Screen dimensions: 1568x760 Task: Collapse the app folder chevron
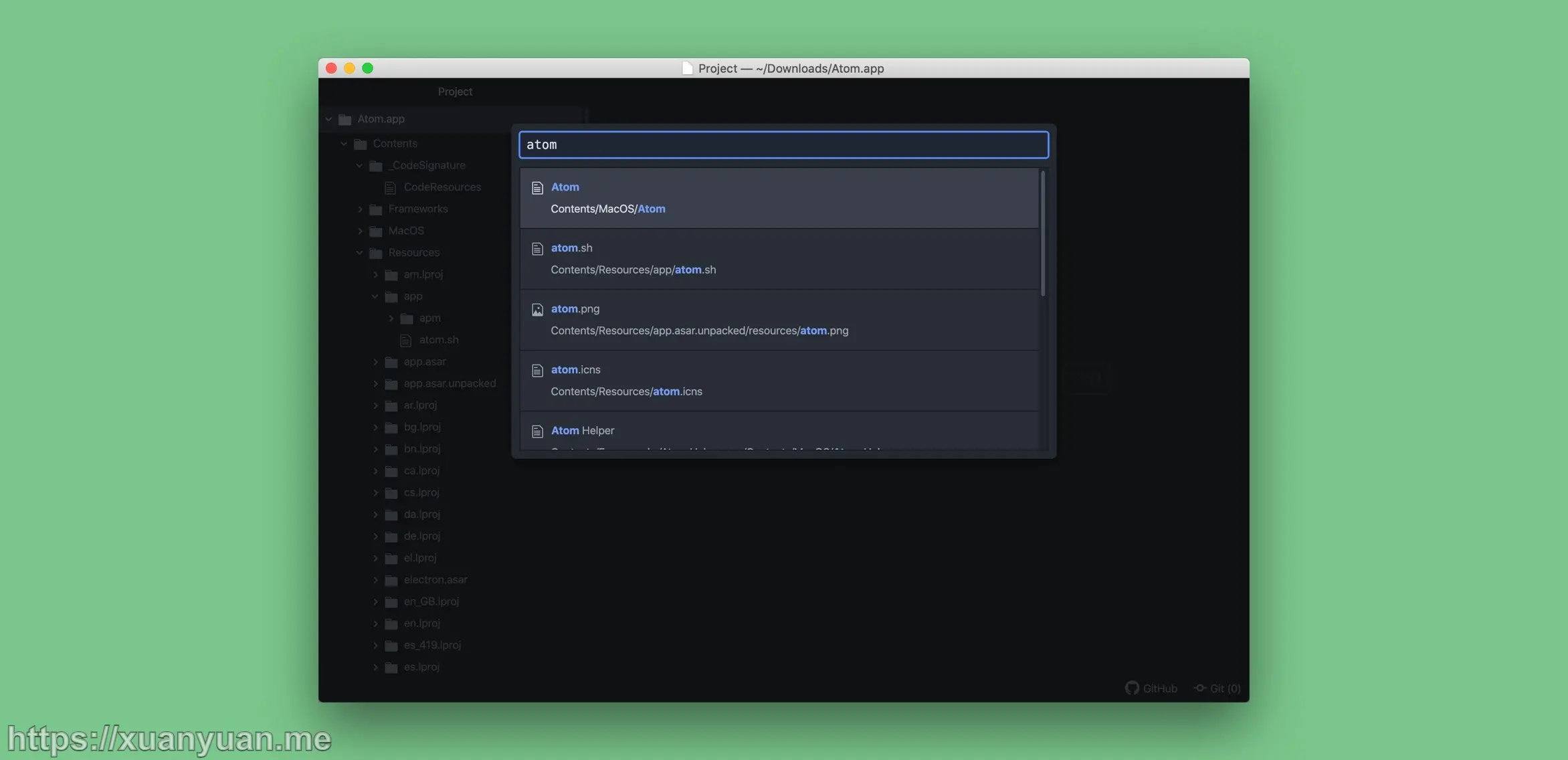coord(375,296)
